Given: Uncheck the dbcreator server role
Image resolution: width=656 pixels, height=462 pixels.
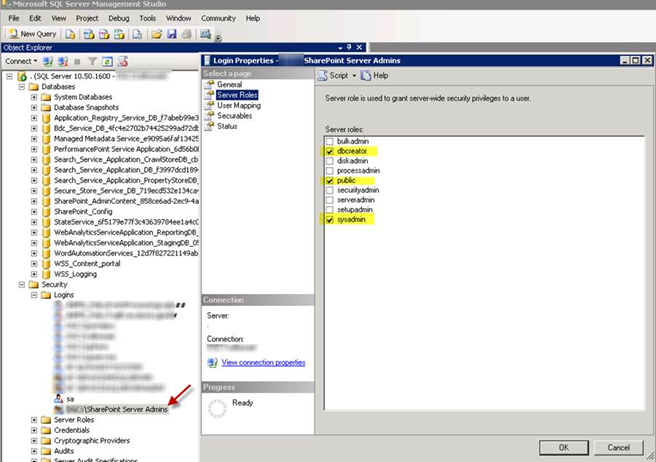Looking at the screenshot, I should click(x=330, y=151).
